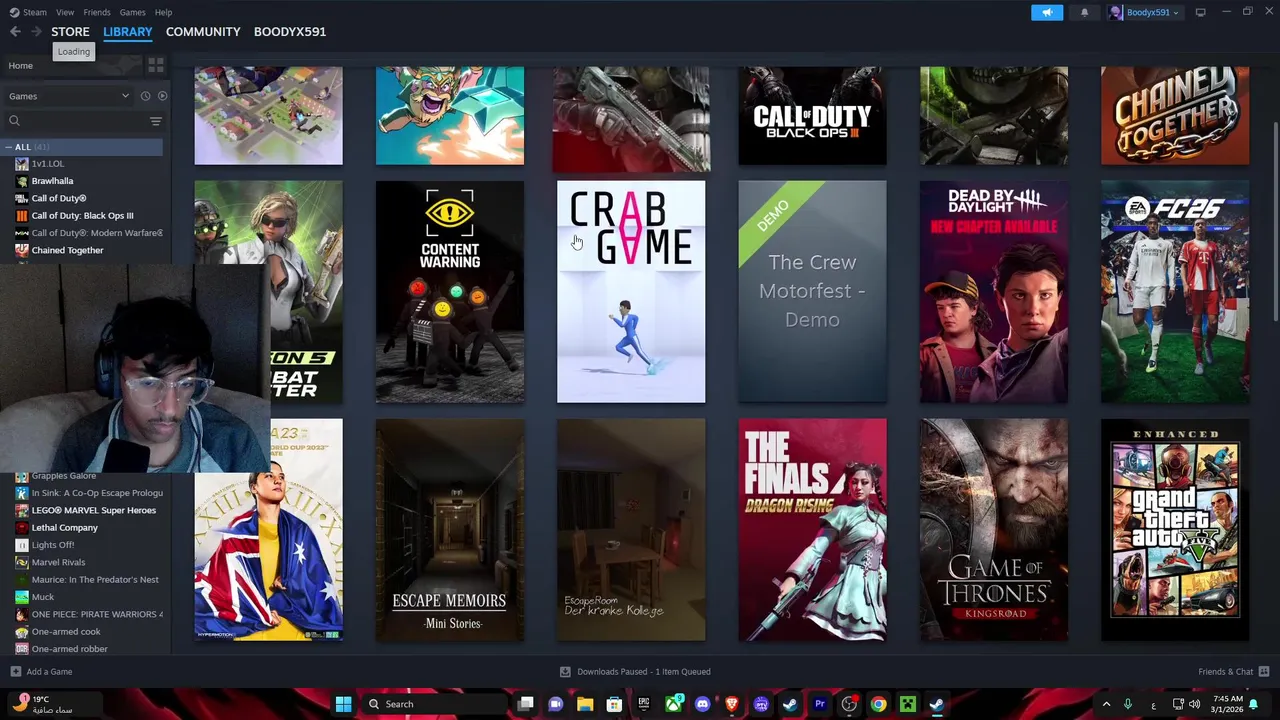Go back with the left arrow
The width and height of the screenshot is (1280, 720).
click(15, 32)
